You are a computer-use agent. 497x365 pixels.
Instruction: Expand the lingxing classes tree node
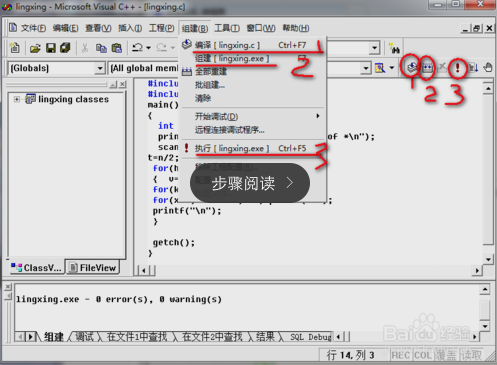[x=17, y=99]
